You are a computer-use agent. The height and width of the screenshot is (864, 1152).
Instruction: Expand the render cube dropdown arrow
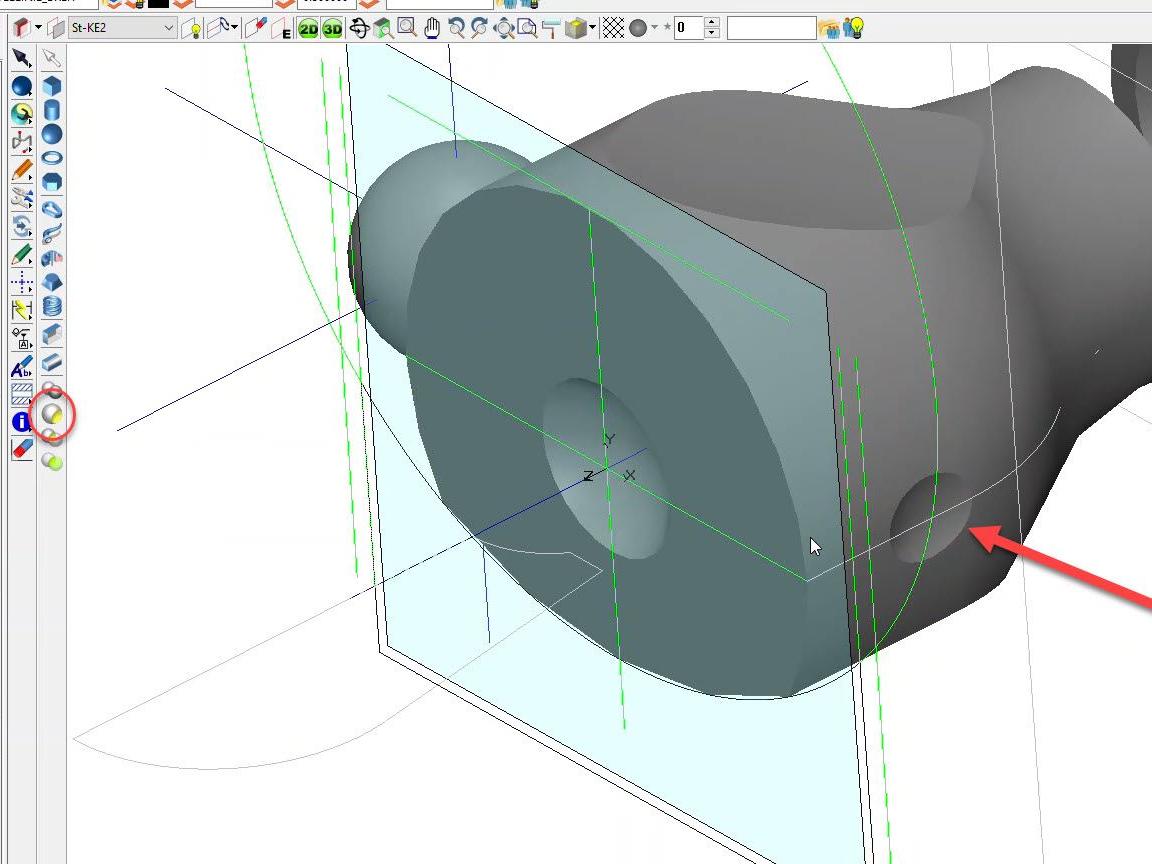pyautogui.click(x=593, y=28)
